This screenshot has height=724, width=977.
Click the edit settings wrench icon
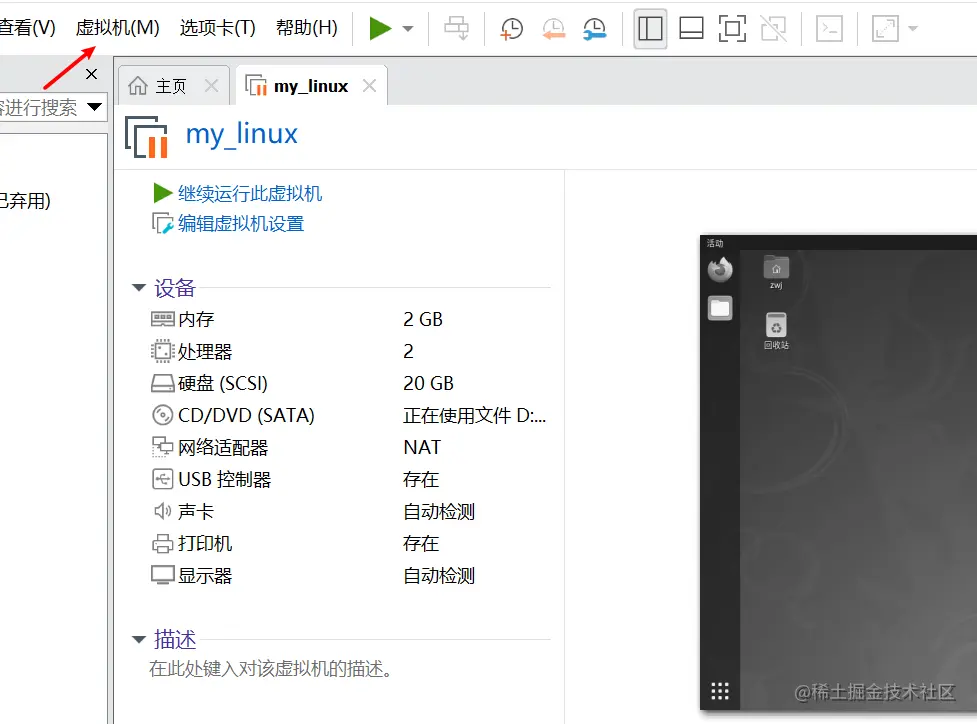point(163,224)
